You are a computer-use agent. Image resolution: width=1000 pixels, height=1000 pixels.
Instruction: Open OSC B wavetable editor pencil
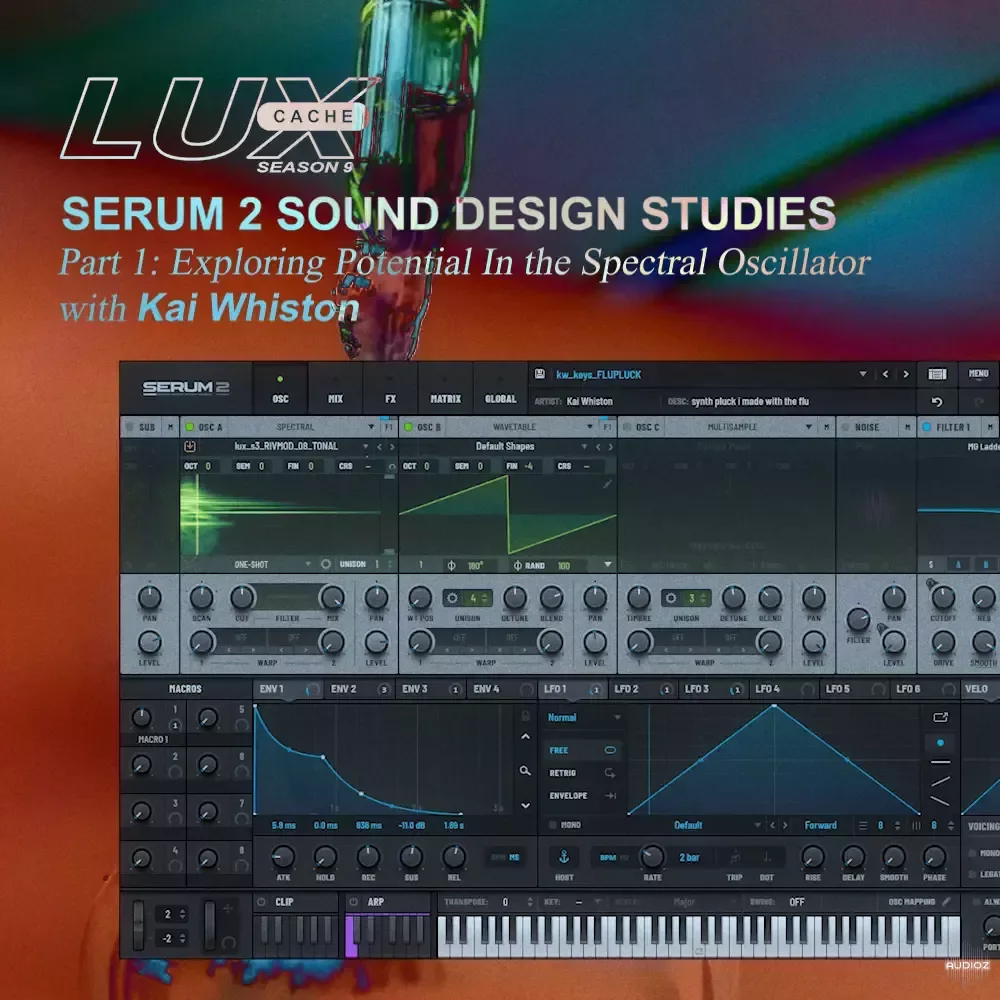tap(607, 485)
